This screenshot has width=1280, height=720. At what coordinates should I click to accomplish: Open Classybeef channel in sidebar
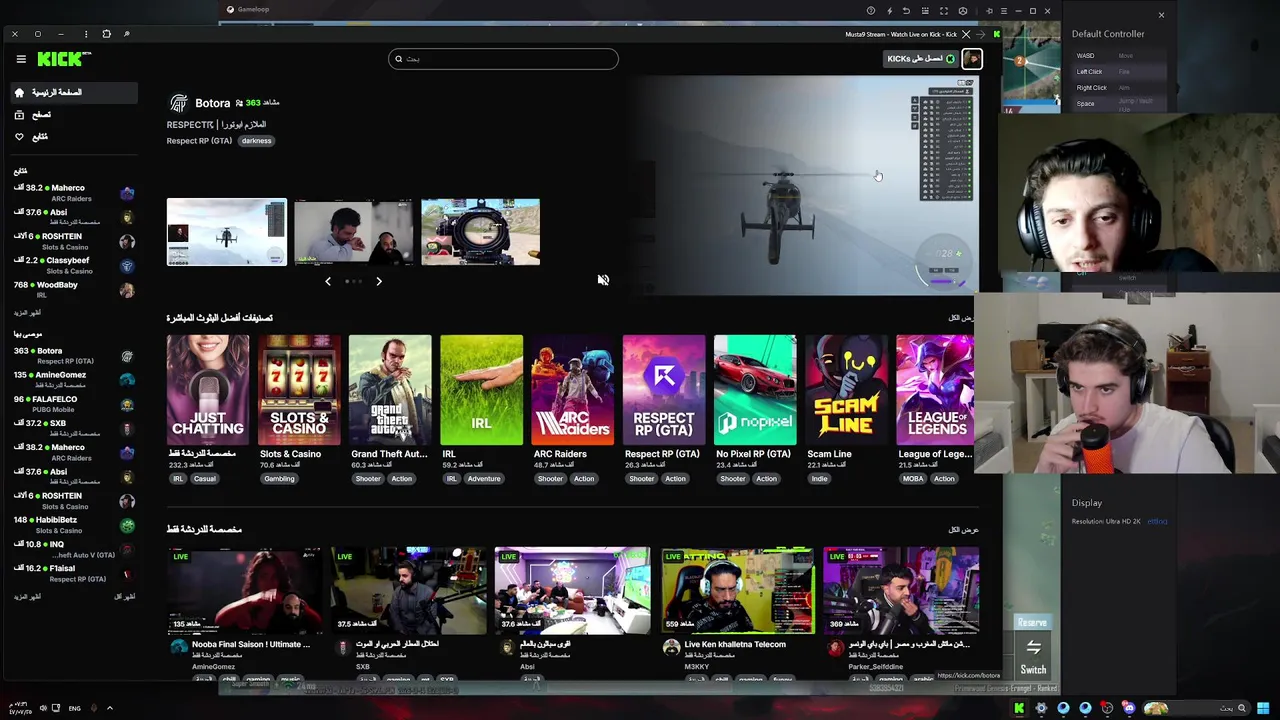(x=74, y=265)
